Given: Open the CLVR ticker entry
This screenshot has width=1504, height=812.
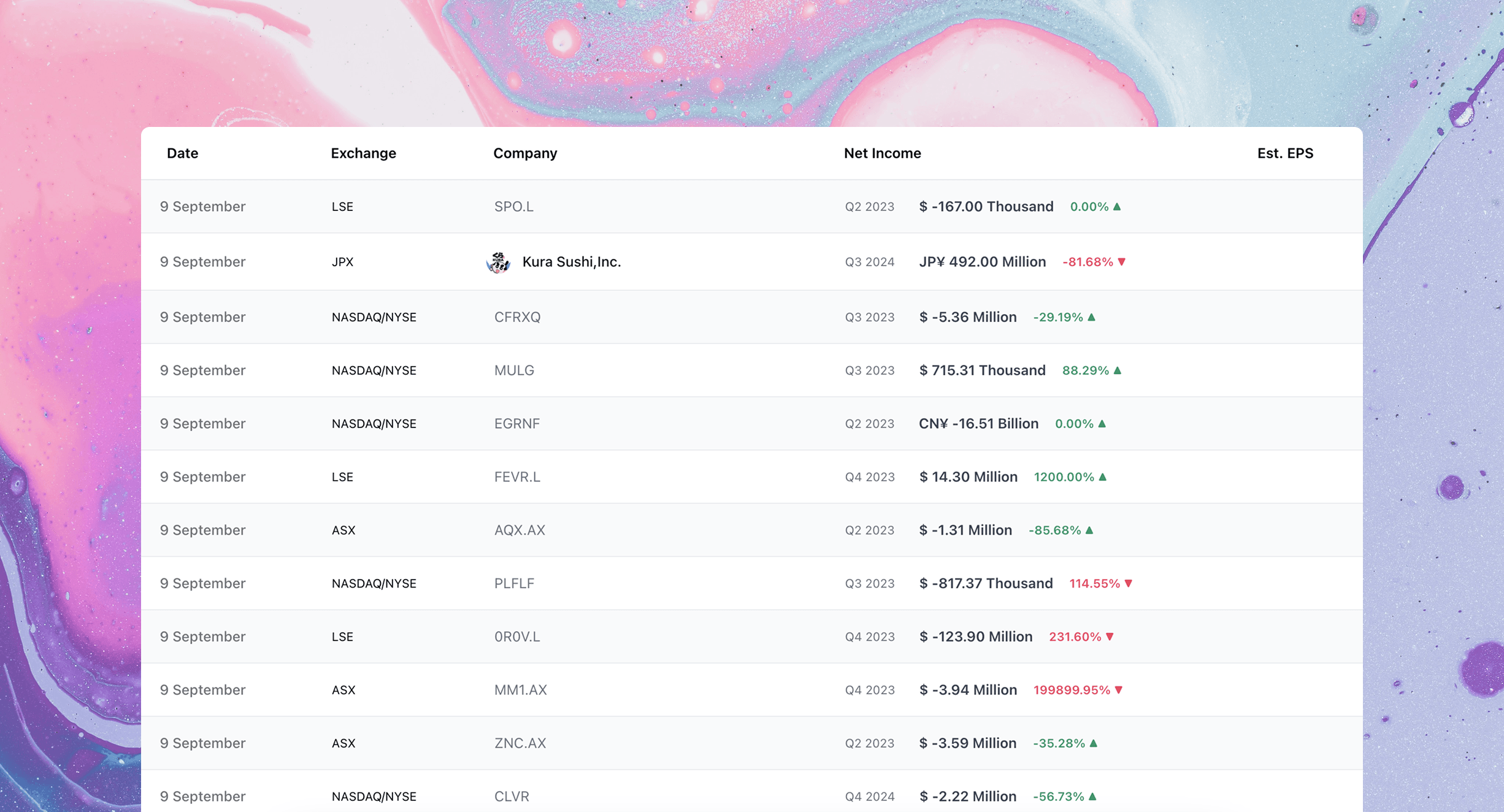Looking at the screenshot, I should click(x=512, y=796).
